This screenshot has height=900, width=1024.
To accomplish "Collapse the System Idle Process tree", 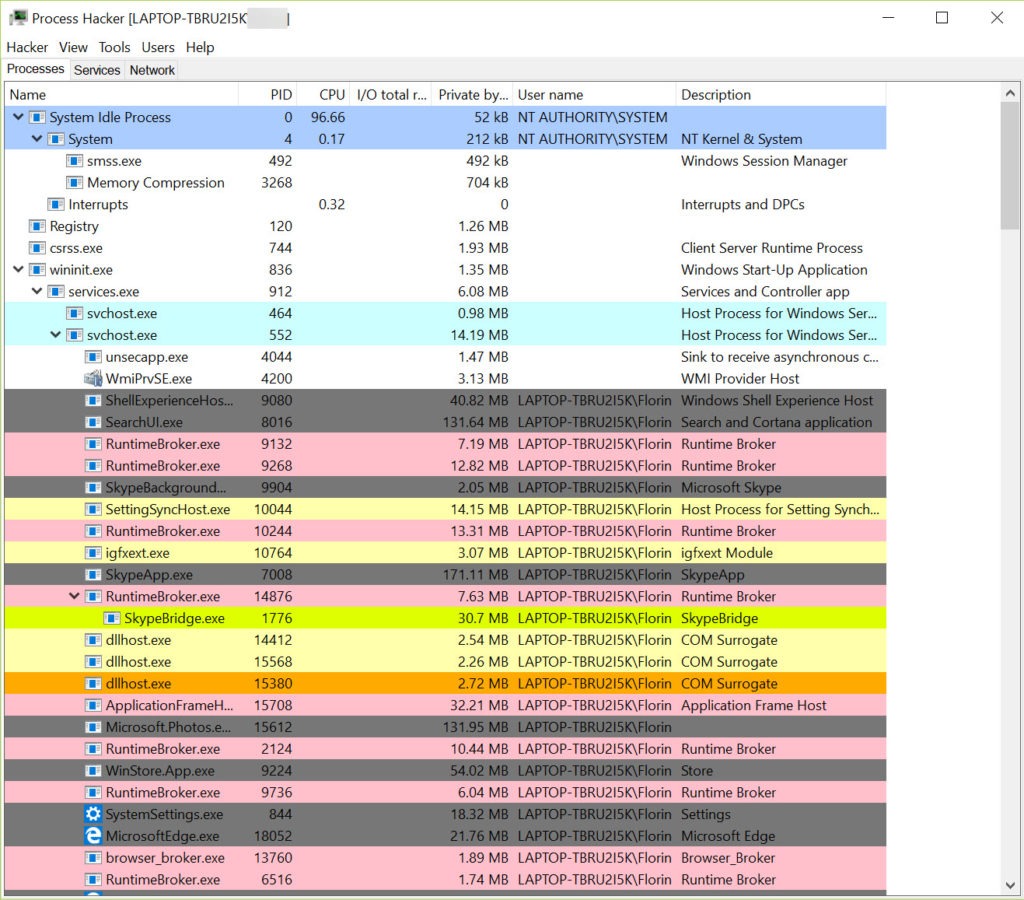I will pyautogui.click(x=18, y=117).
